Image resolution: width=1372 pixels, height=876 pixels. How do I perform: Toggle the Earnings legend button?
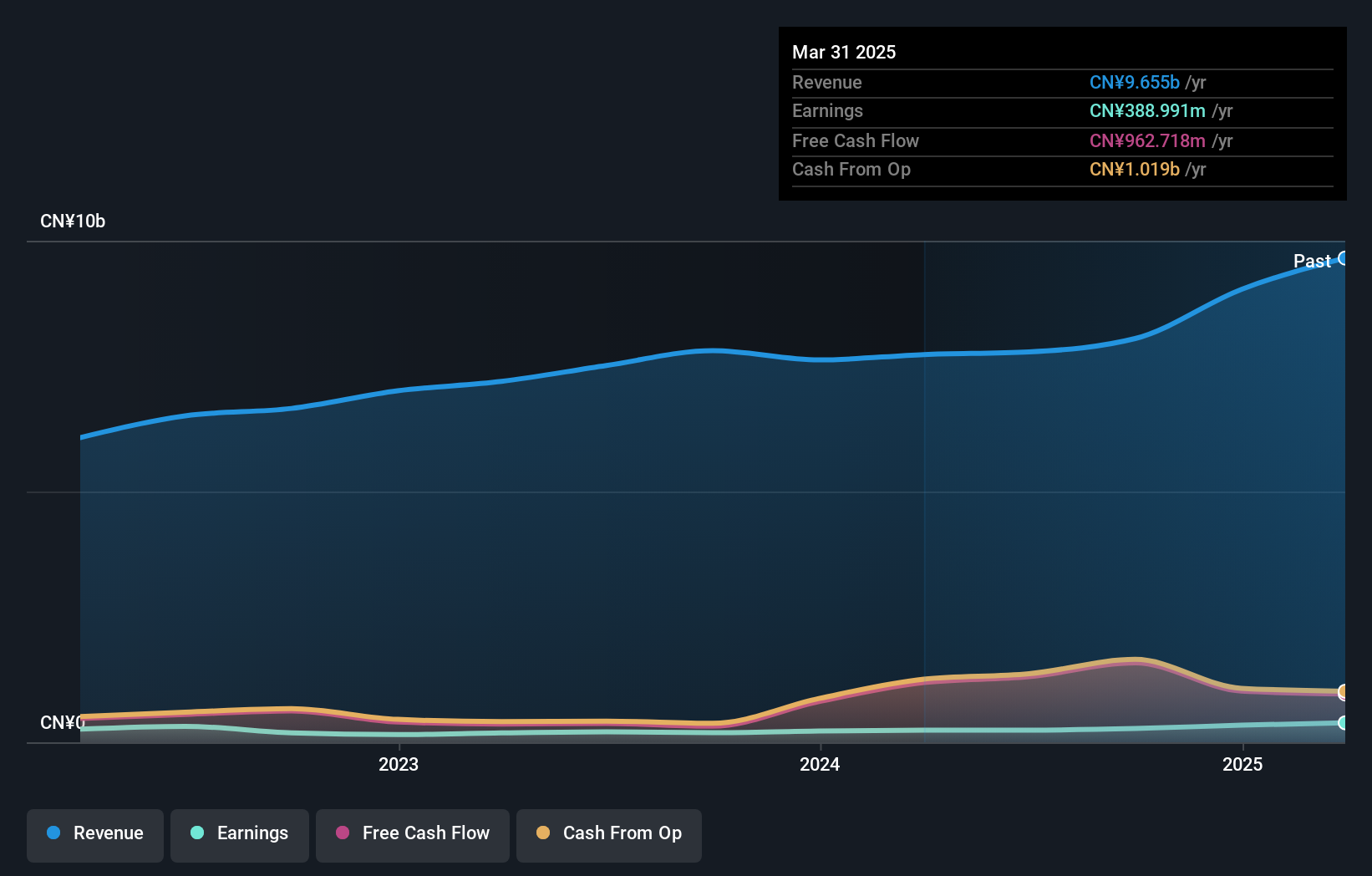(x=240, y=835)
